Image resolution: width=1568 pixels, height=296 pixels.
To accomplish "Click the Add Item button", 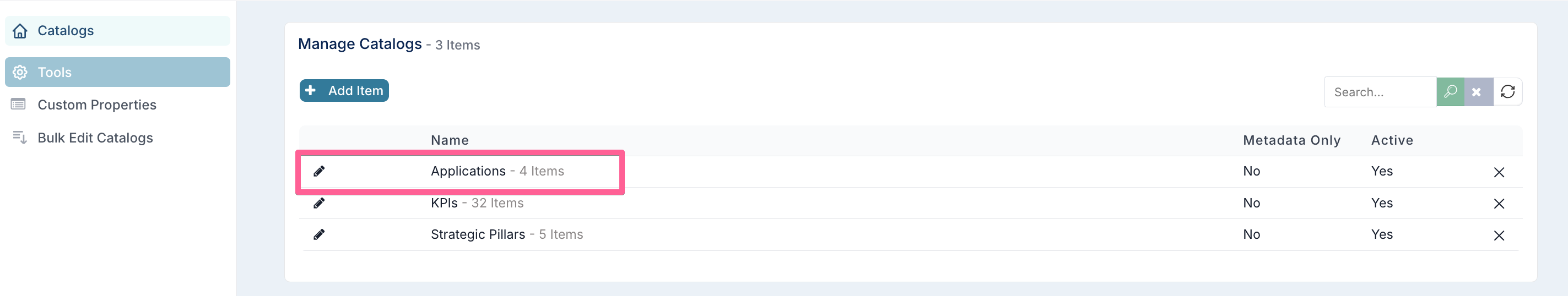I will pyautogui.click(x=344, y=91).
